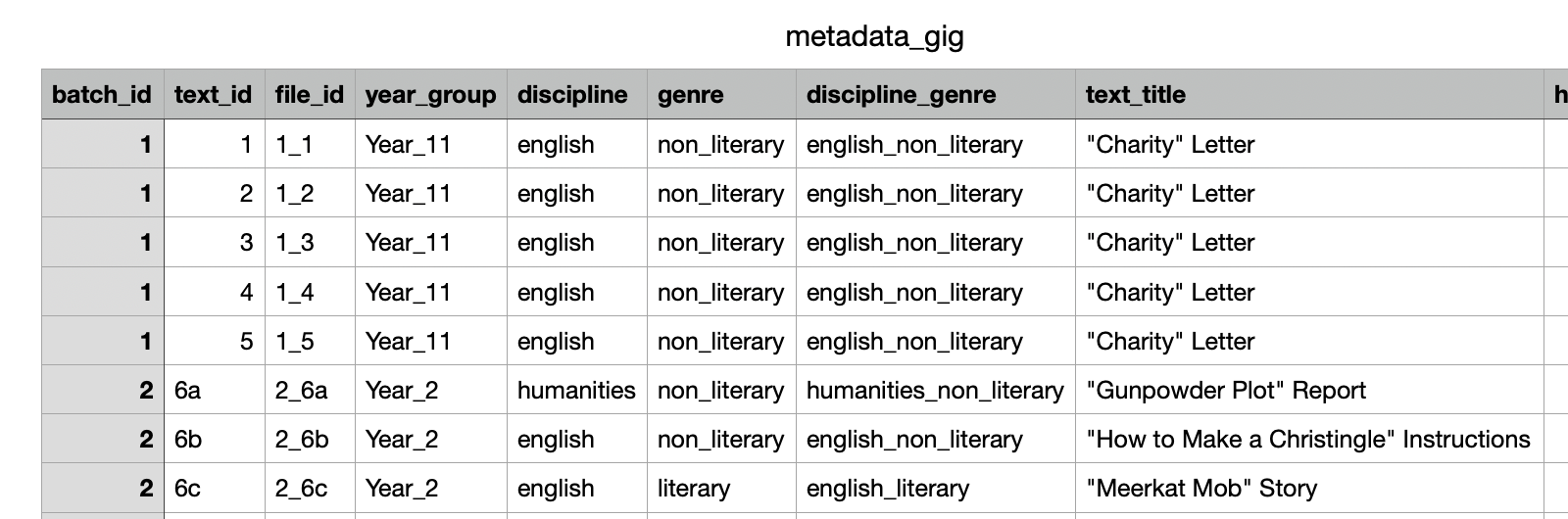Select the file_id cell reading 2_6c

click(301, 489)
